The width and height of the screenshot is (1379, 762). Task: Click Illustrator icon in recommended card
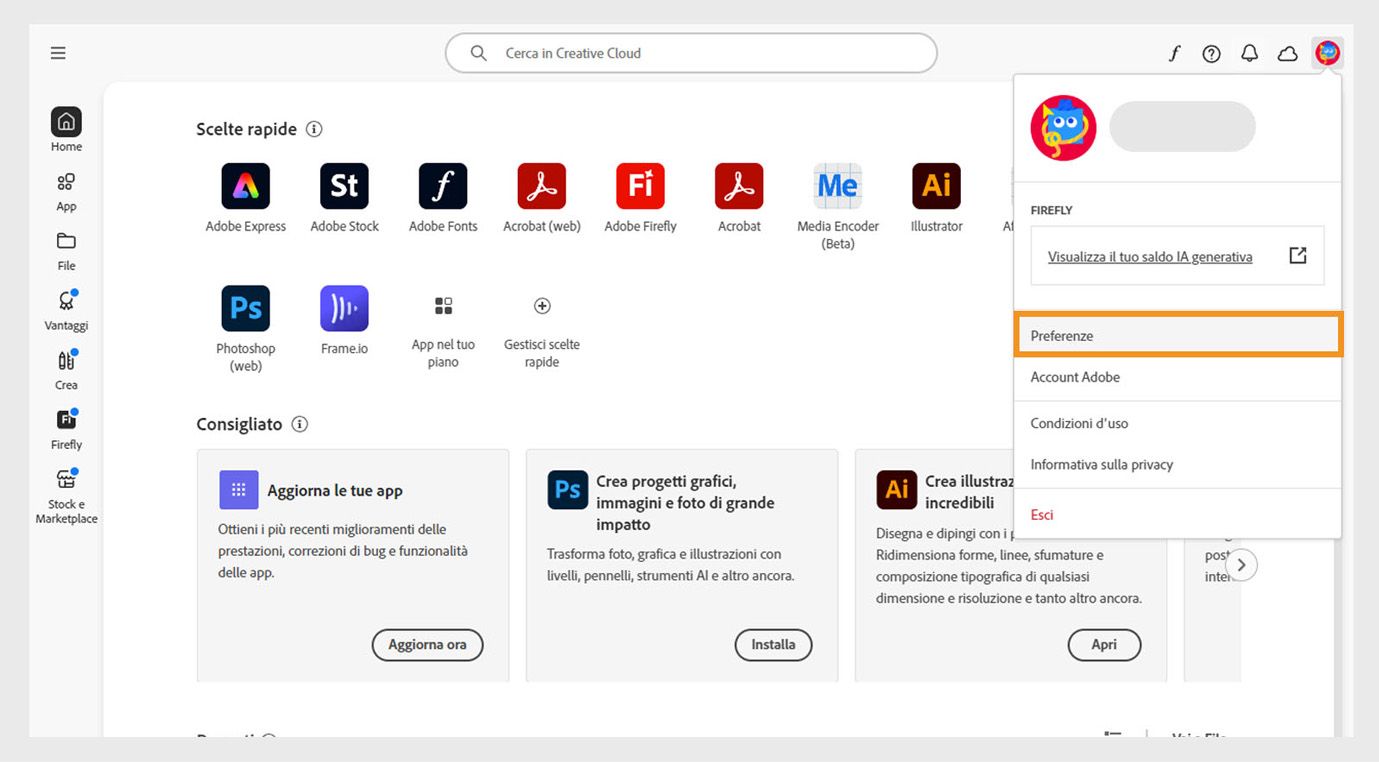point(897,490)
